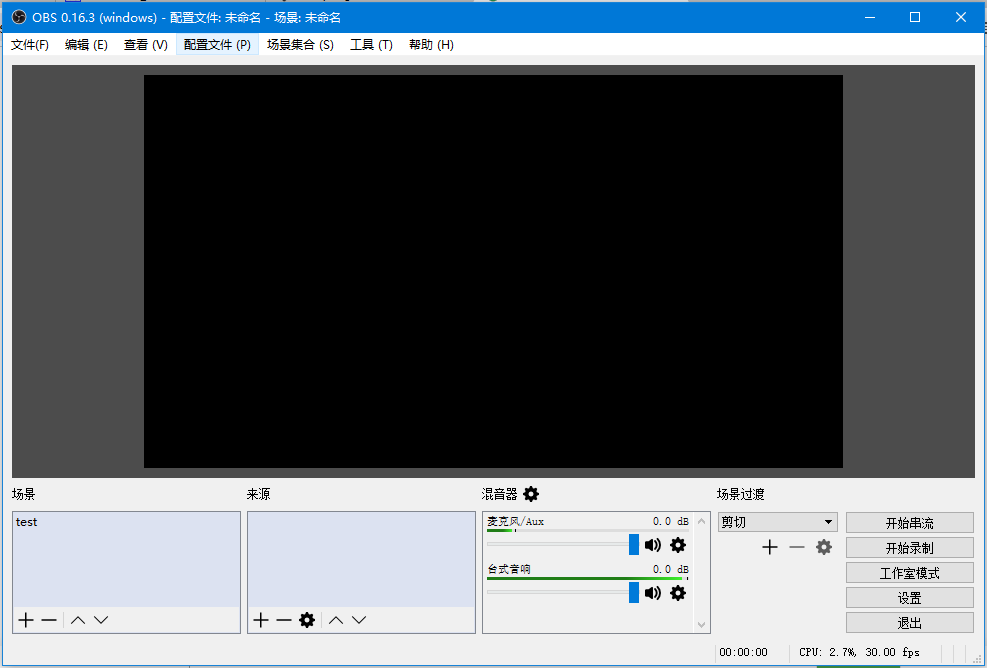Select the test scene in list

(27, 522)
